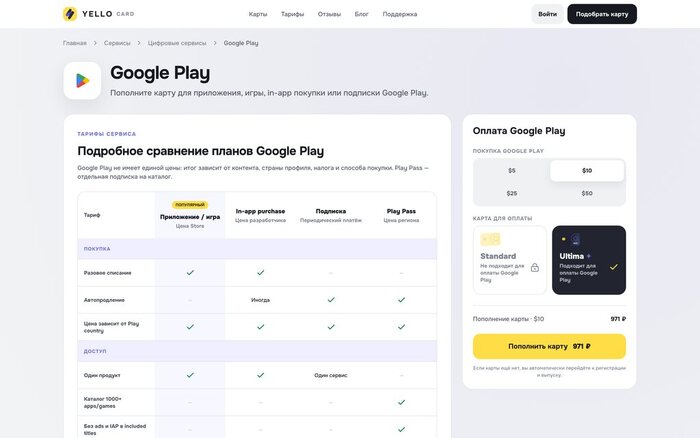This screenshot has height=438, width=700.
Task: Open the Поддержка menu item
Action: 400,14
